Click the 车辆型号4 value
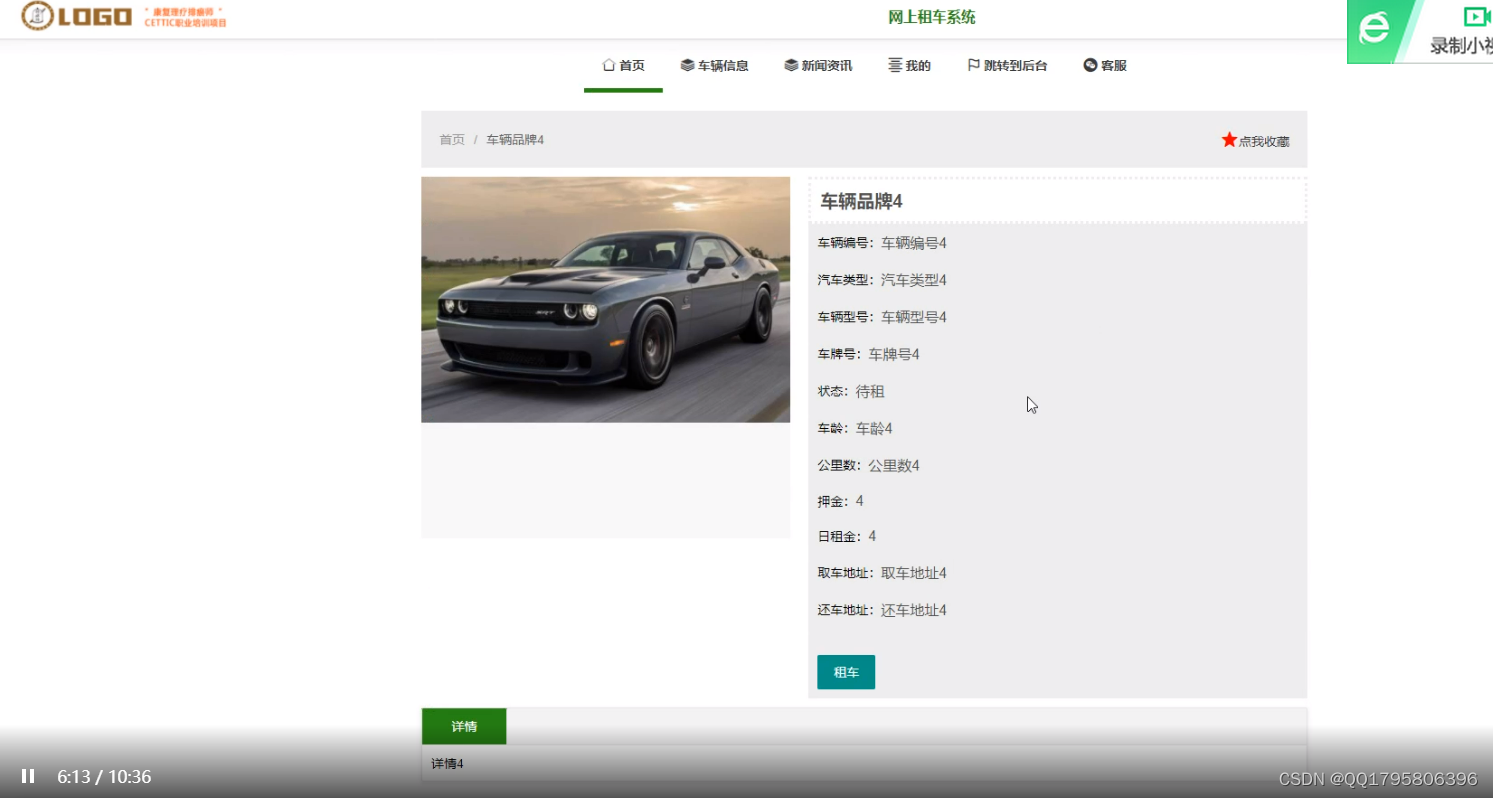1493x798 pixels. 914,317
